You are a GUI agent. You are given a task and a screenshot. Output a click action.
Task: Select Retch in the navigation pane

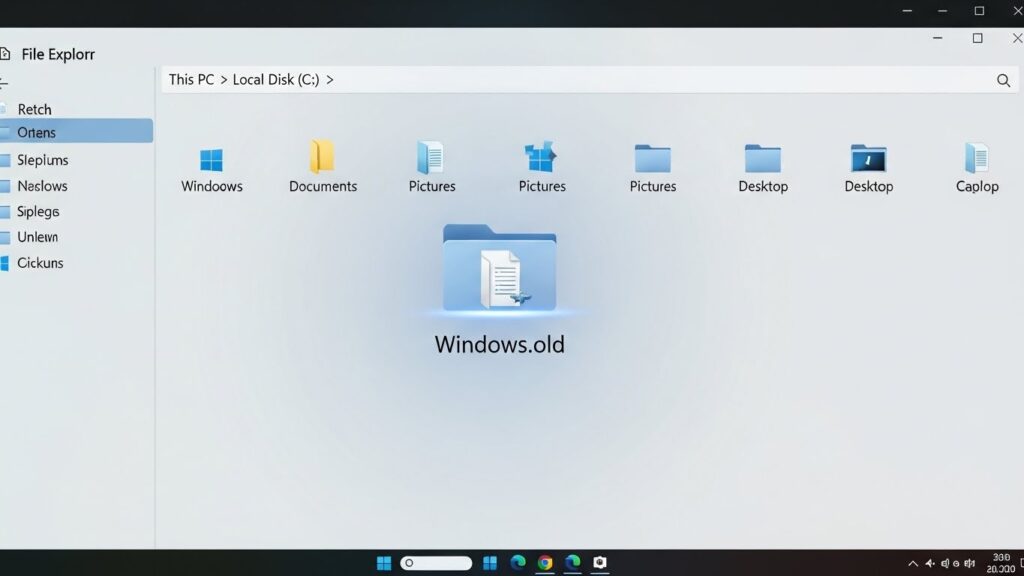(x=34, y=109)
